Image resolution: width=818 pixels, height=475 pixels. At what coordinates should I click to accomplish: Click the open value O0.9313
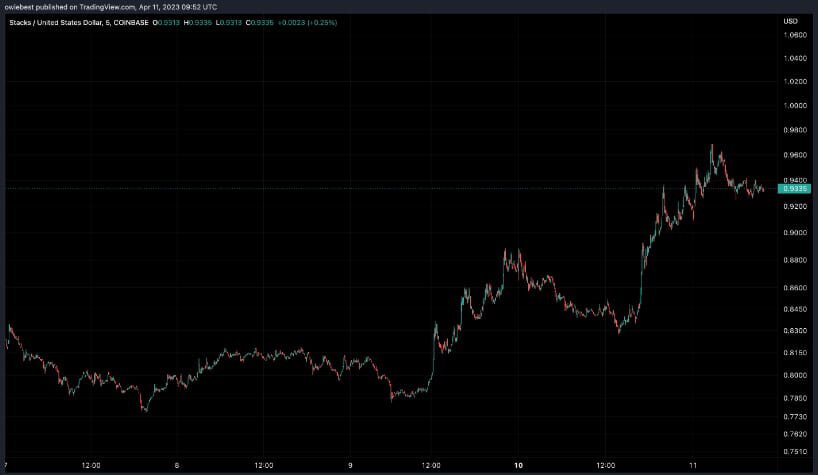pyautogui.click(x=166, y=22)
